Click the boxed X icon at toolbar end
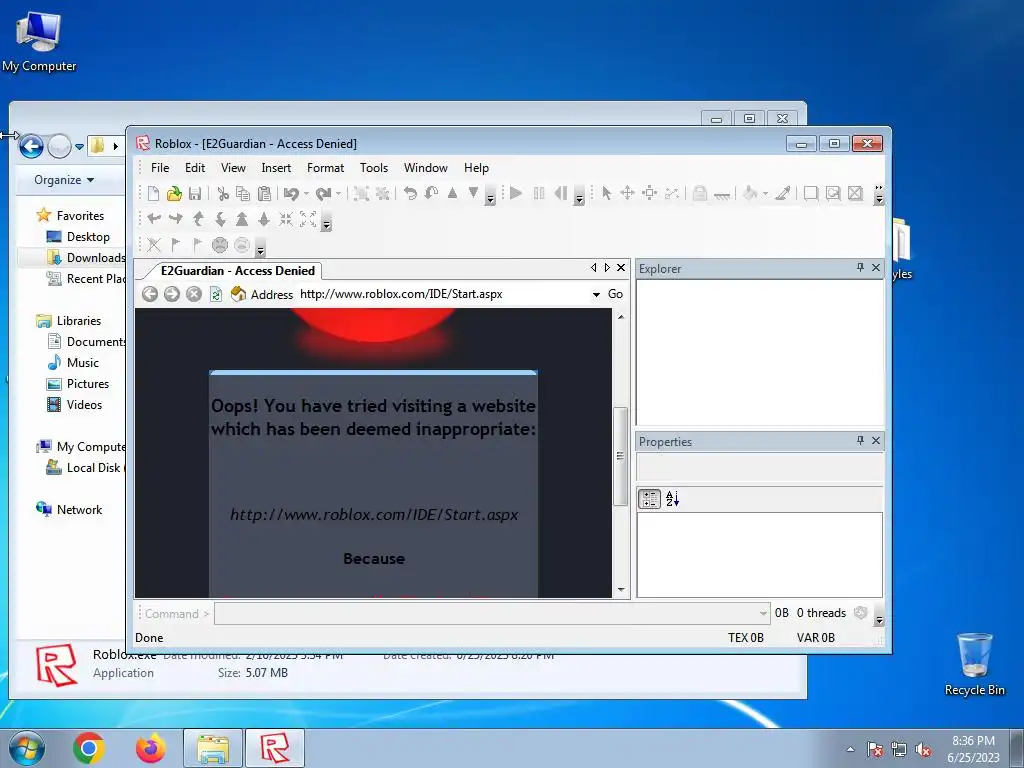This screenshot has width=1024, height=768. [855, 193]
